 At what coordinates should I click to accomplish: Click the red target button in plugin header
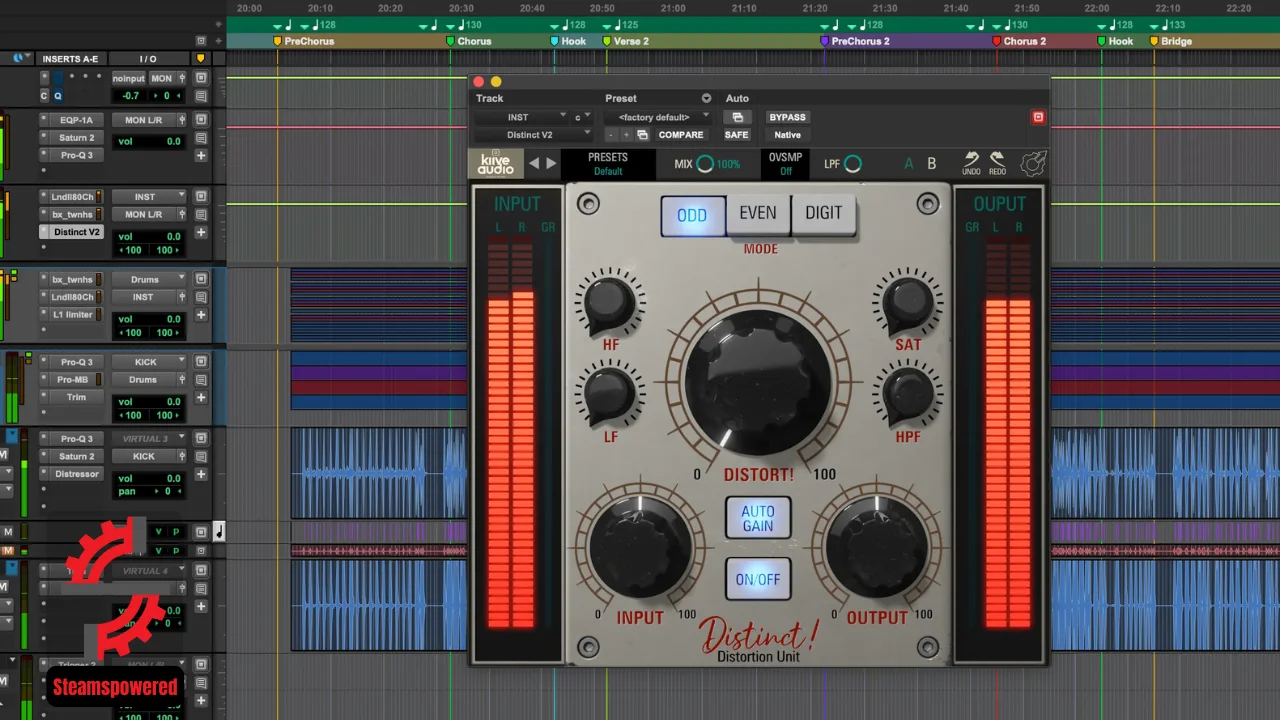[1038, 117]
